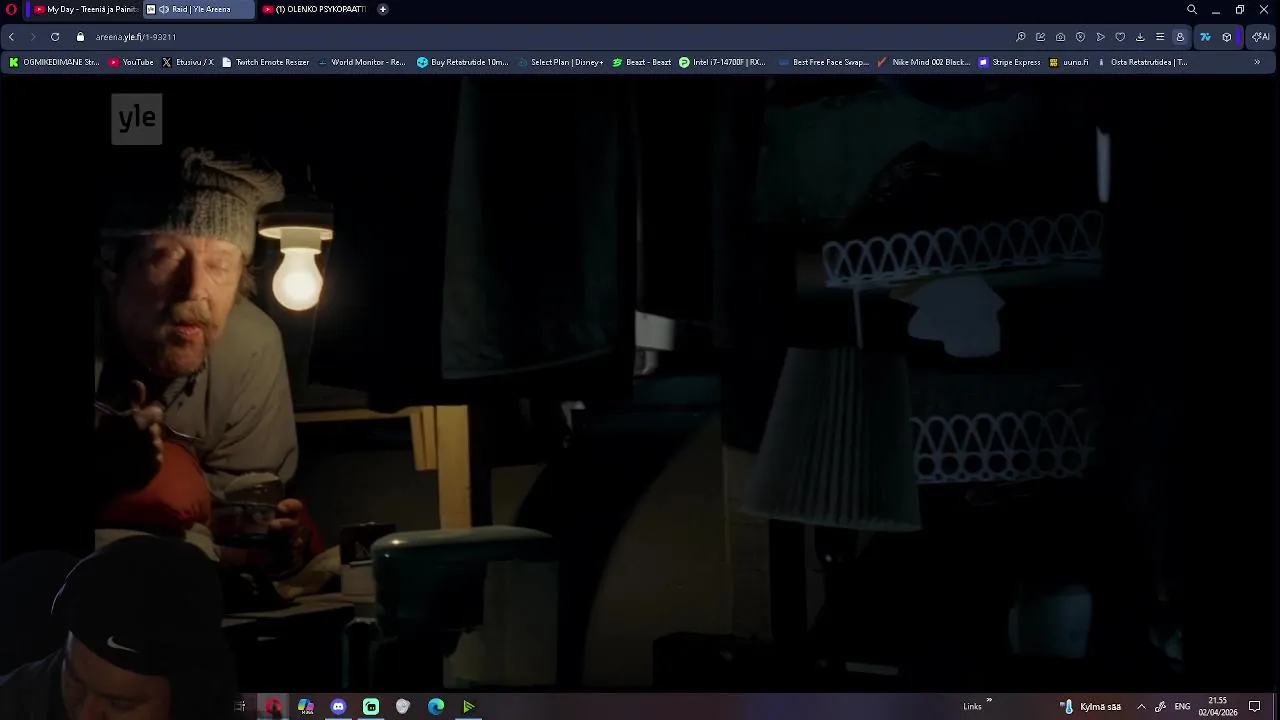Open the AI assistant button
1280x720 pixels.
1260,37
